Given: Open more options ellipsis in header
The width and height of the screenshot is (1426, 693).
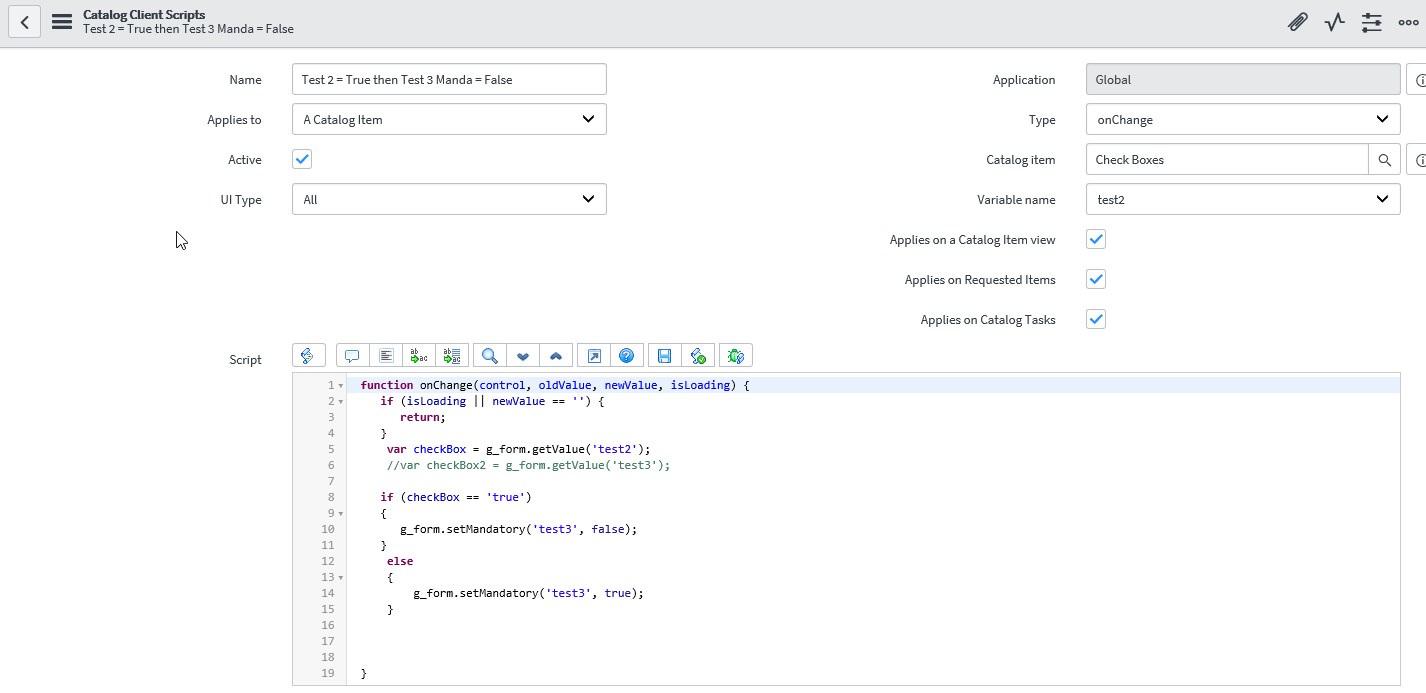Looking at the screenshot, I should point(1408,22).
